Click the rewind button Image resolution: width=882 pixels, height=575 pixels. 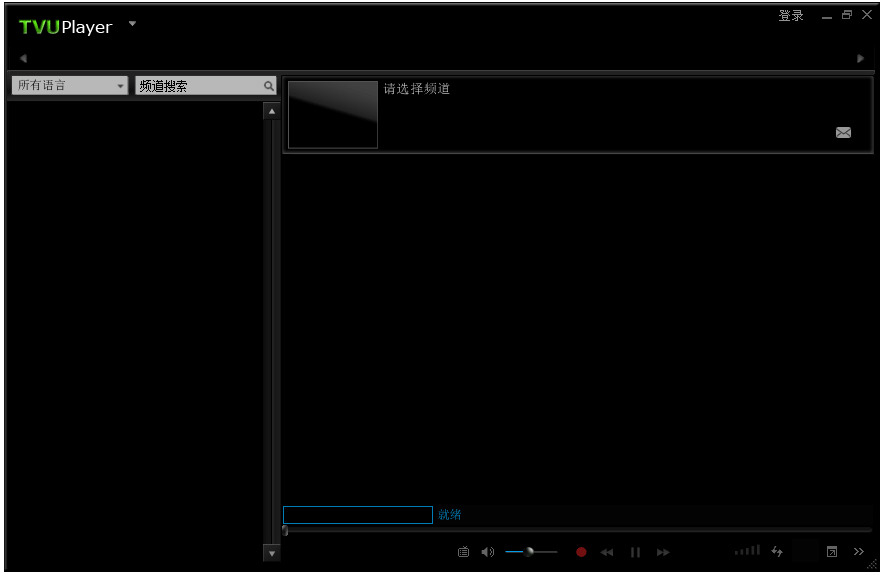tap(606, 552)
